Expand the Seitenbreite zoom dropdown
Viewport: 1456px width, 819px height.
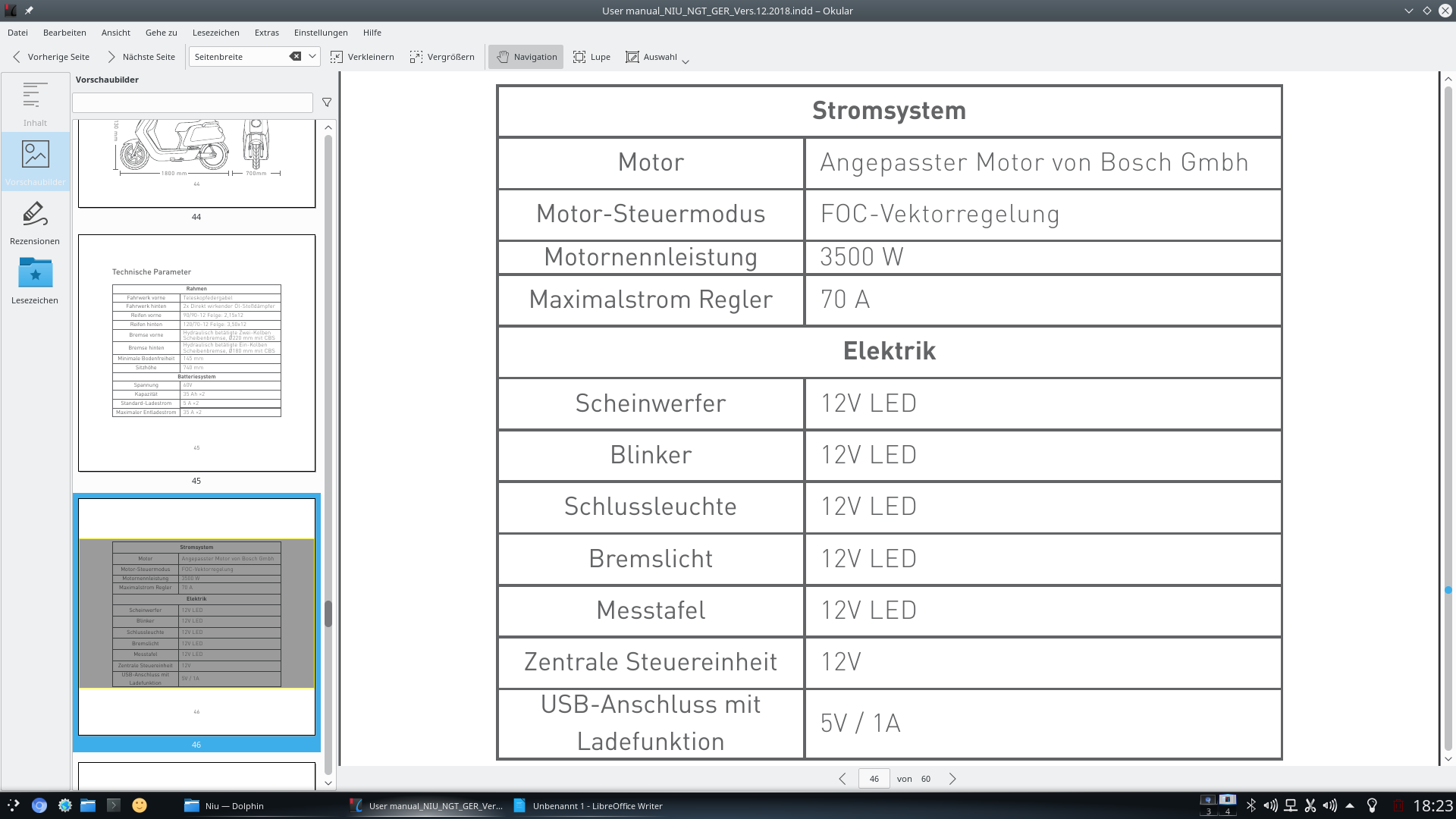pos(312,57)
